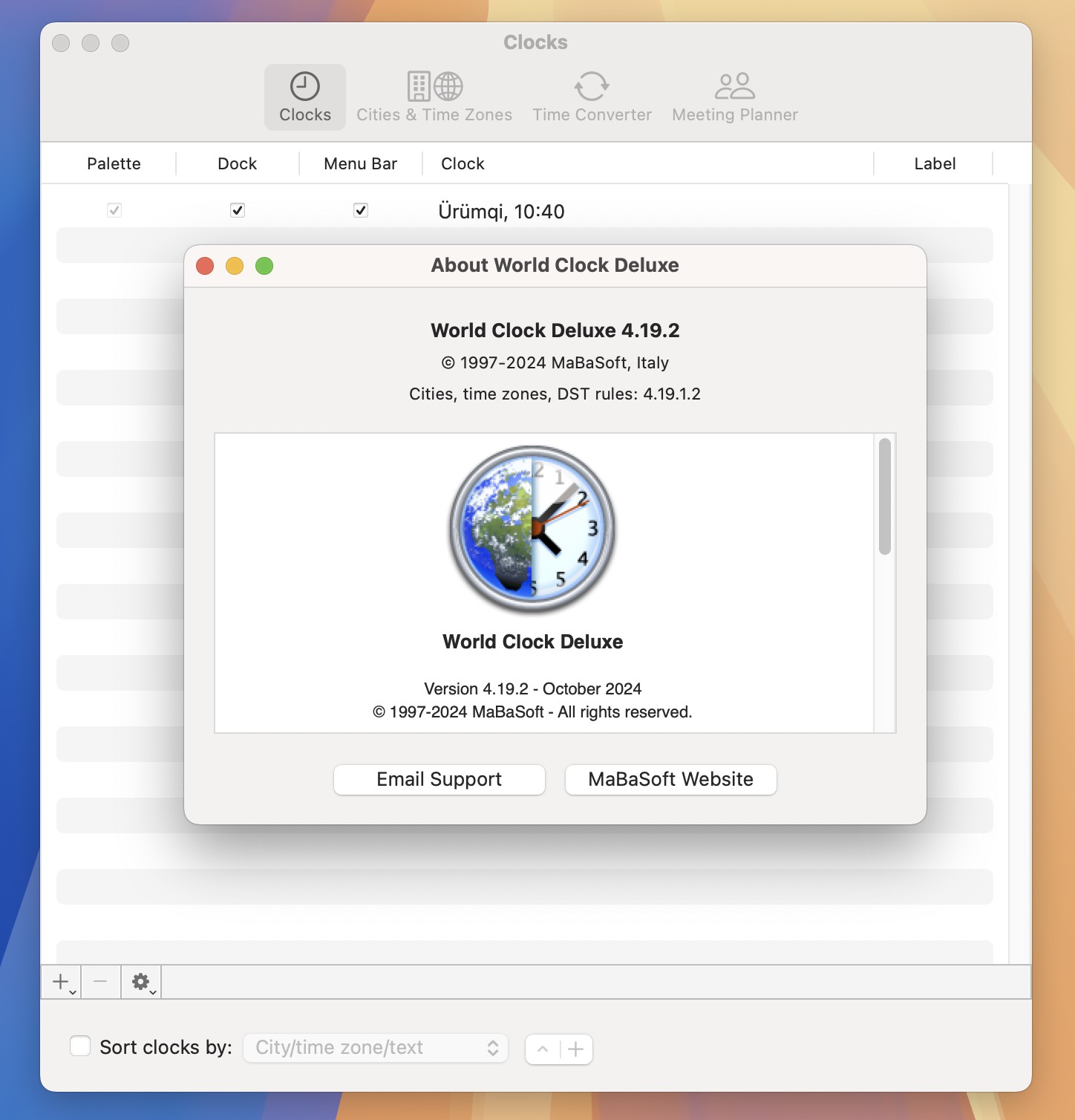Click the World Clock Deluxe globe icon
Image resolution: width=1075 pixels, height=1120 pixels.
click(532, 530)
